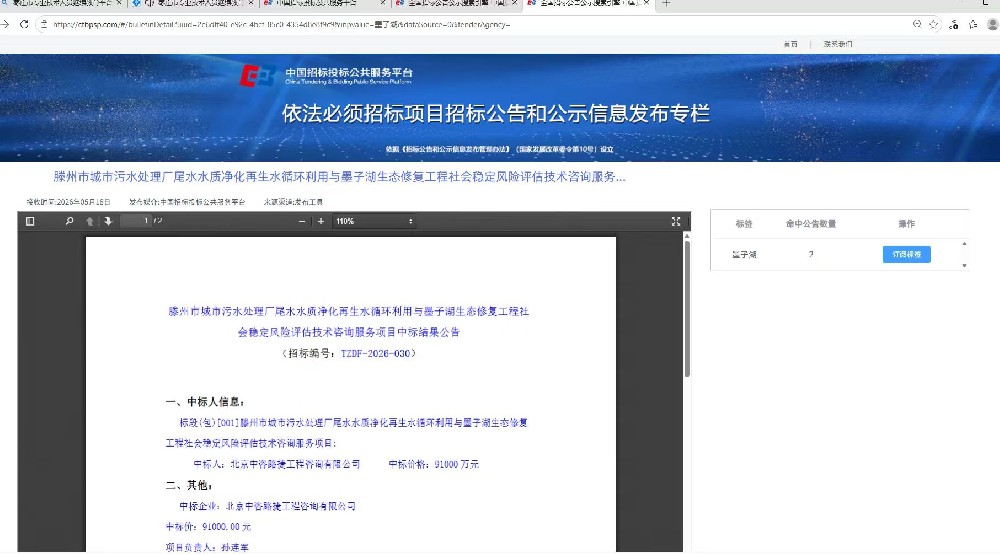1000x554 pixels.
Task: Click the page title starting 滕州市城市污水处理厂
Action: coord(339,177)
